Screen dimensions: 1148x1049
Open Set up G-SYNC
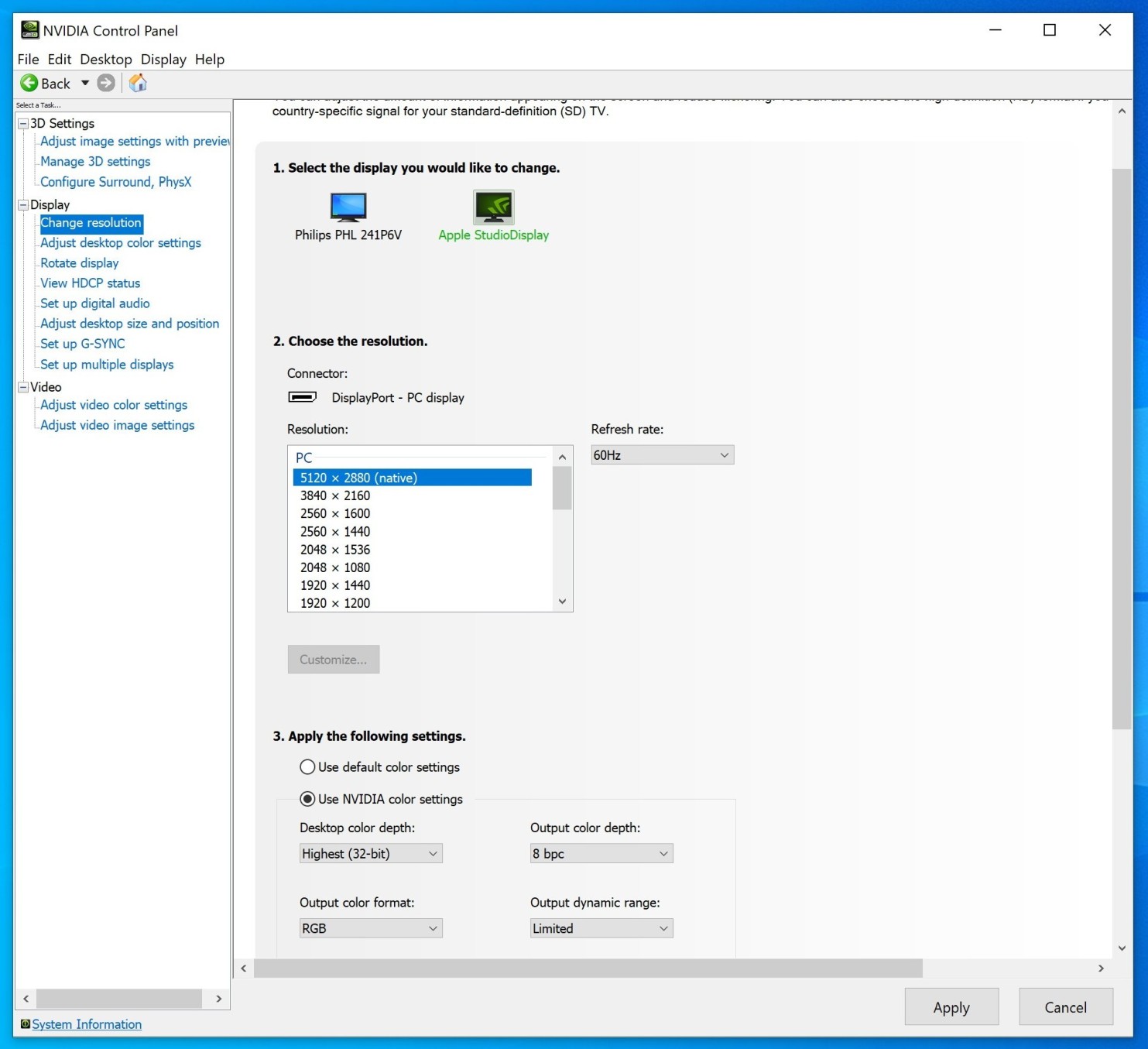[83, 343]
